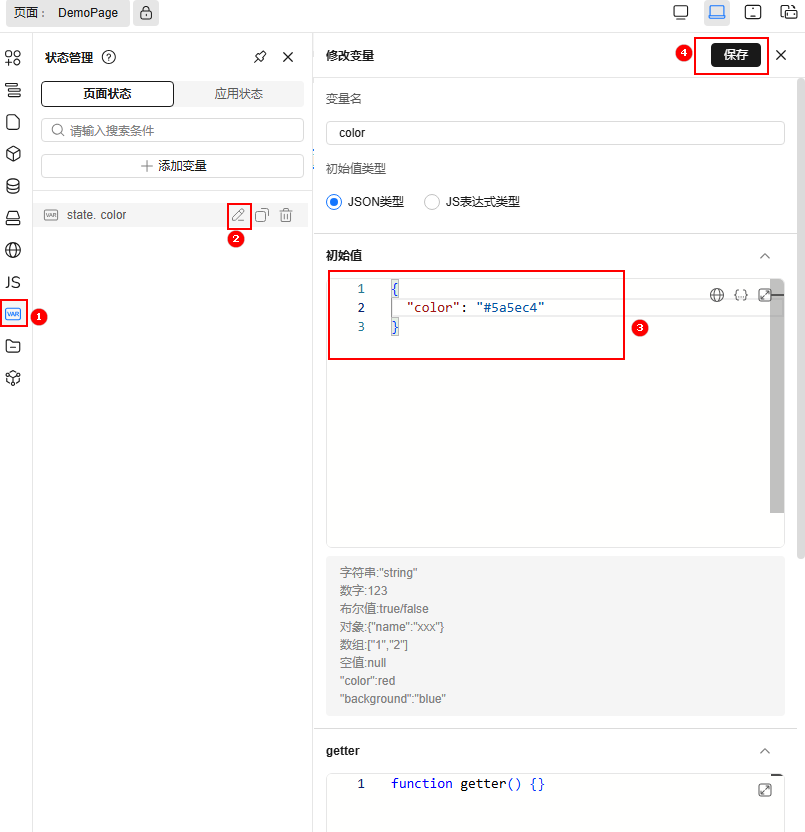
Task: Click the copy icon next to state.color
Action: click(x=262, y=215)
